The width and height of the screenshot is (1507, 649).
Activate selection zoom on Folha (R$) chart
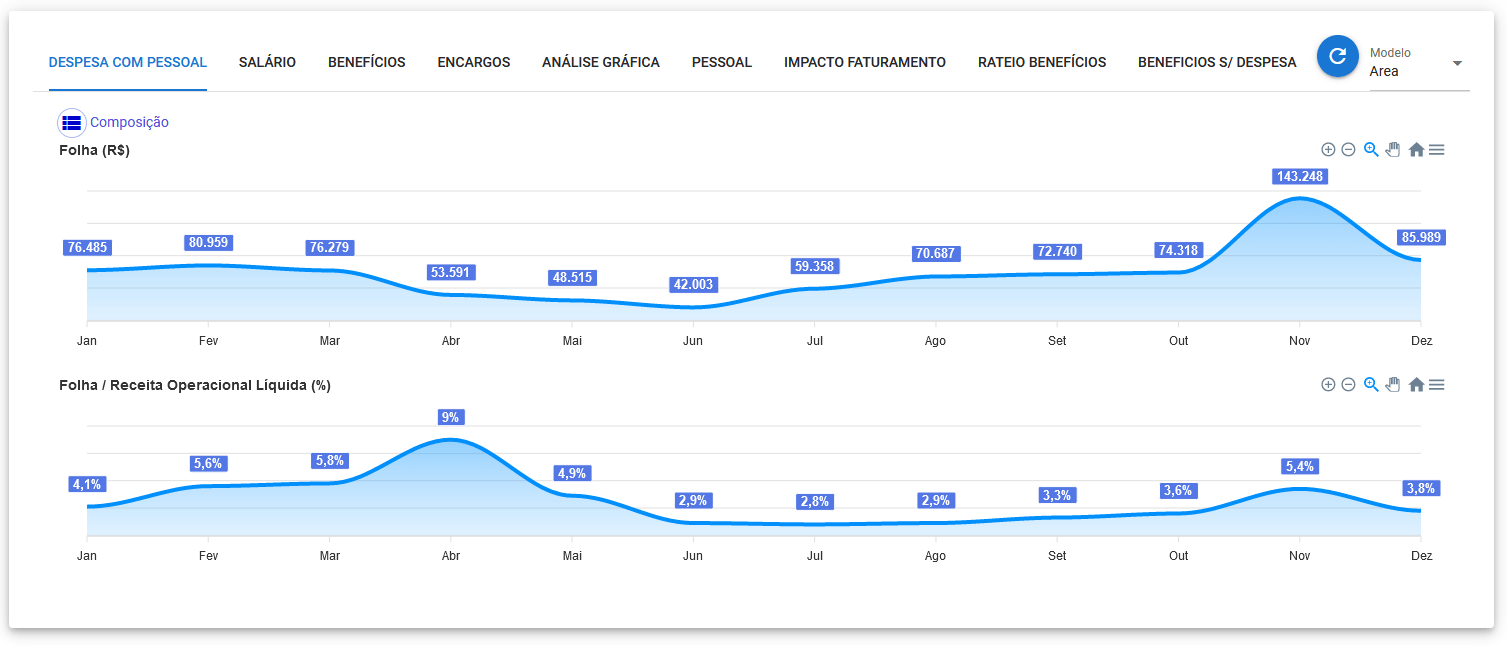point(1371,150)
